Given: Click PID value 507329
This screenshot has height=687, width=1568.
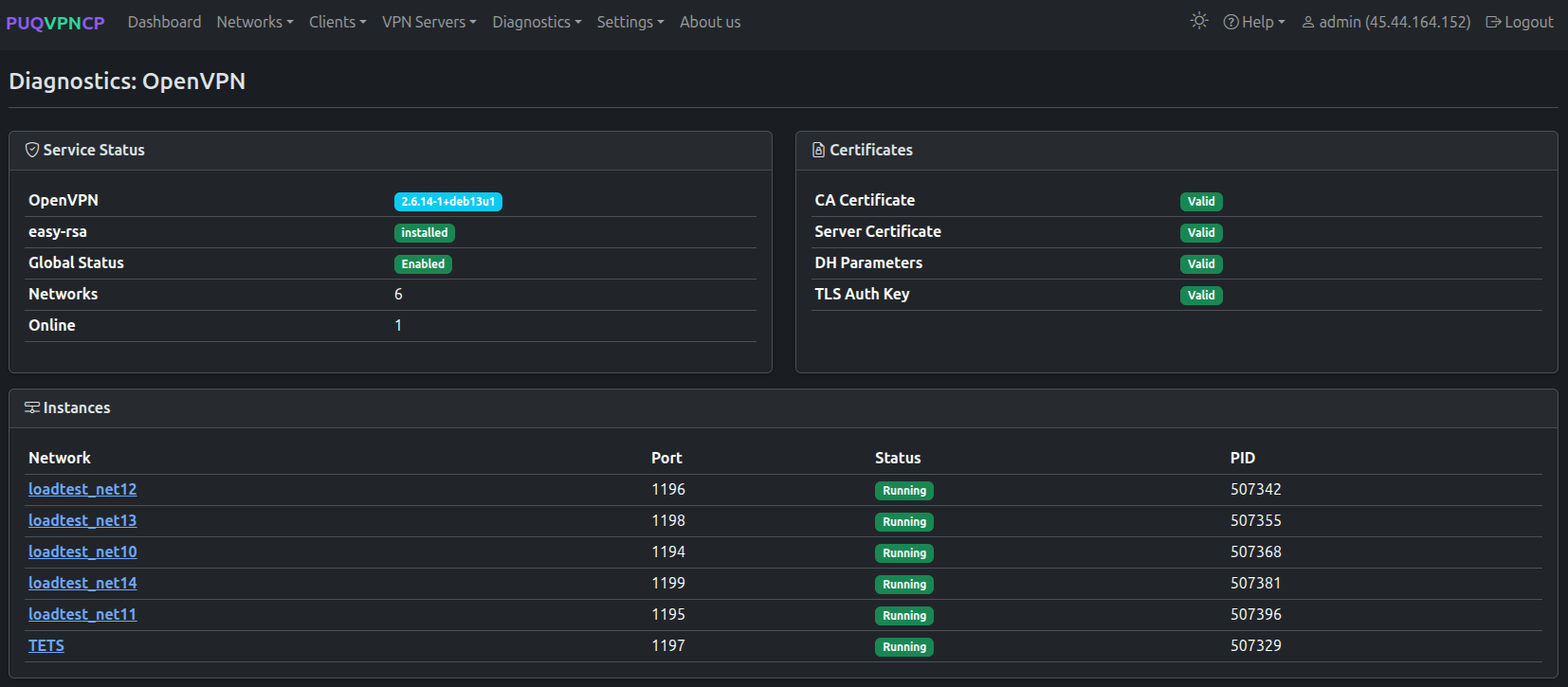Looking at the screenshot, I should (1256, 645).
